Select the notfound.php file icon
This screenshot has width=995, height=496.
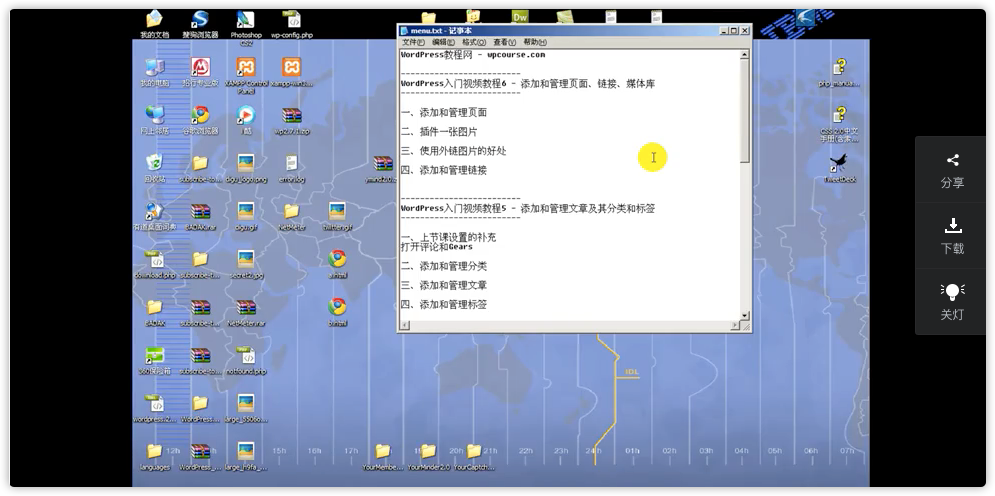coord(246,360)
